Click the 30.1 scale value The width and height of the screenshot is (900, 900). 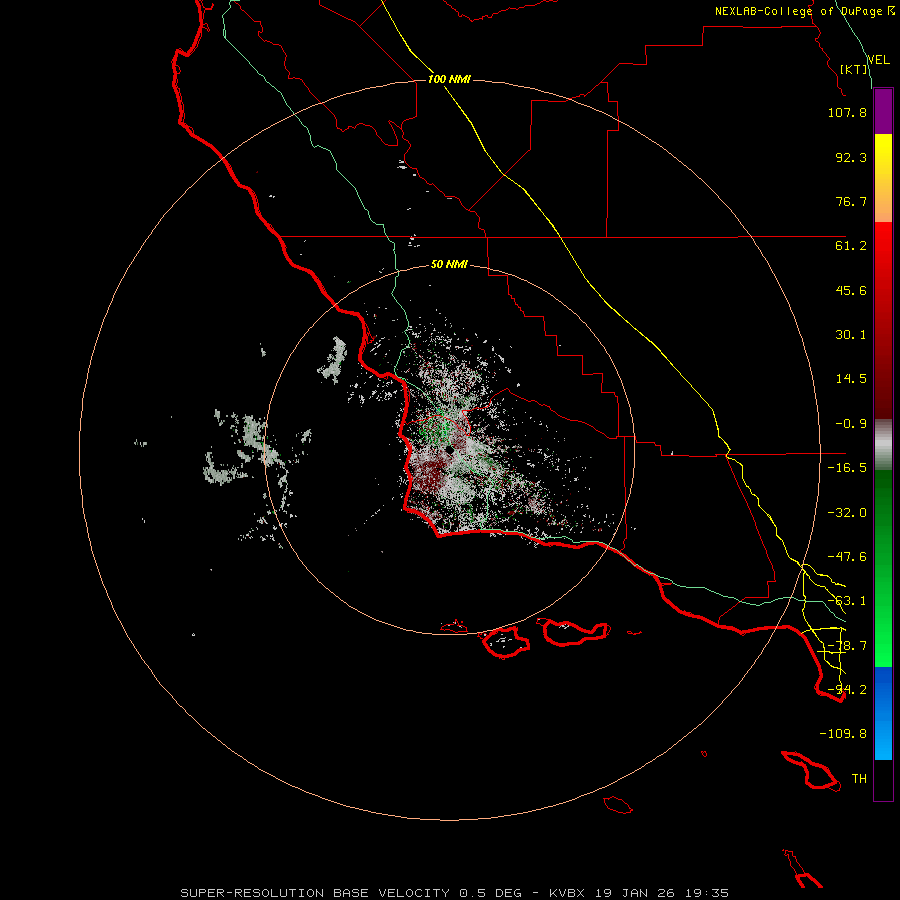[851, 335]
